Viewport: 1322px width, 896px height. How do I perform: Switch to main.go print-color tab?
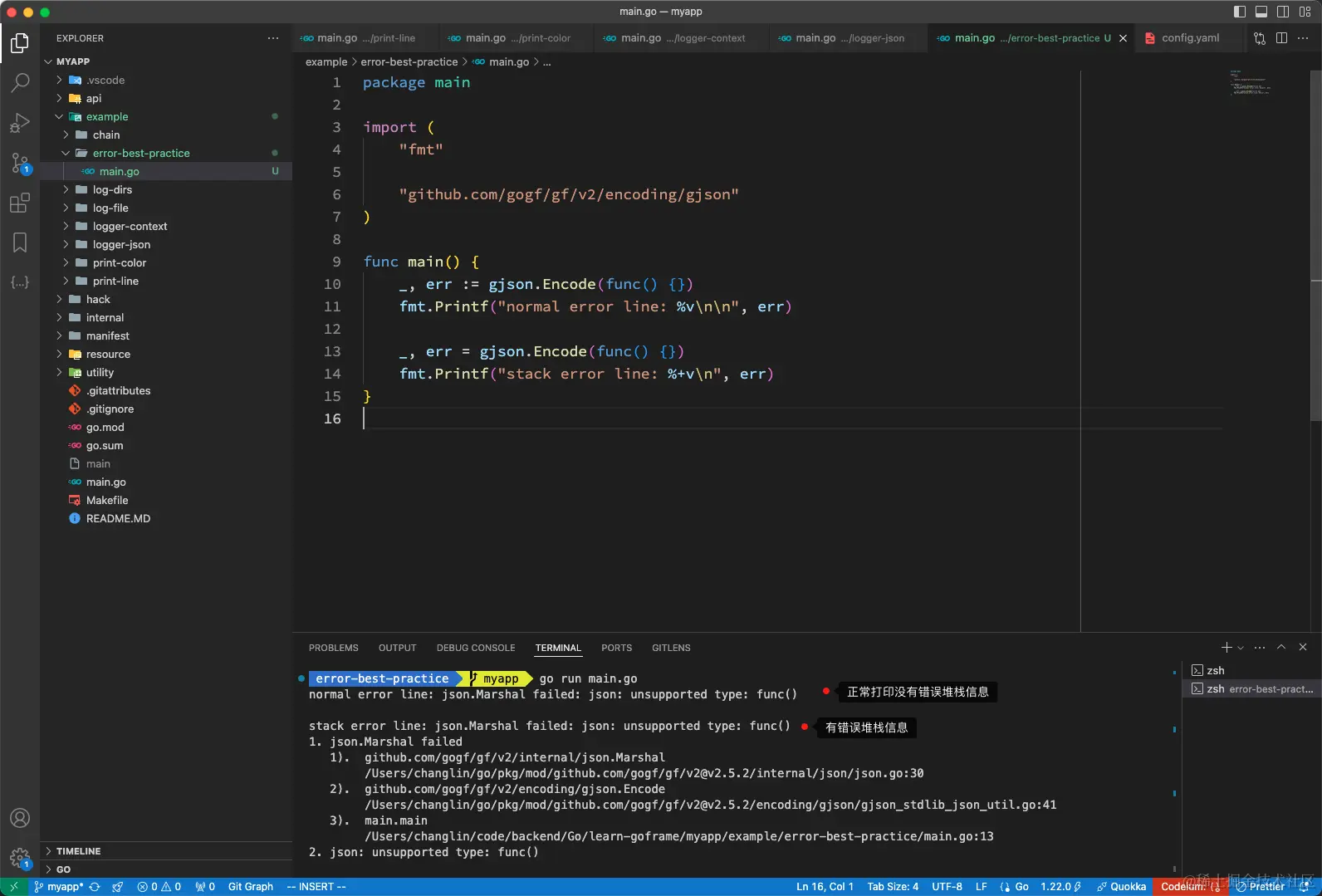tap(517, 38)
